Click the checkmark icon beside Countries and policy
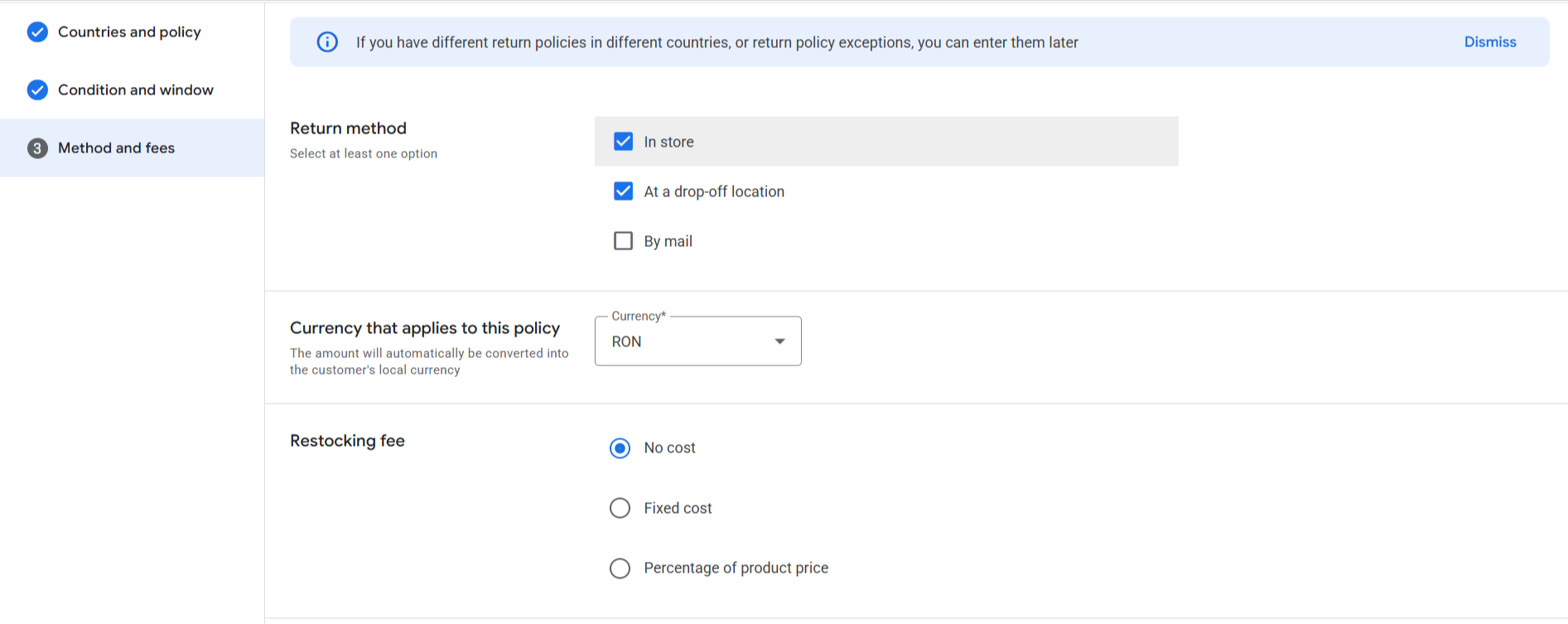 click(x=37, y=31)
